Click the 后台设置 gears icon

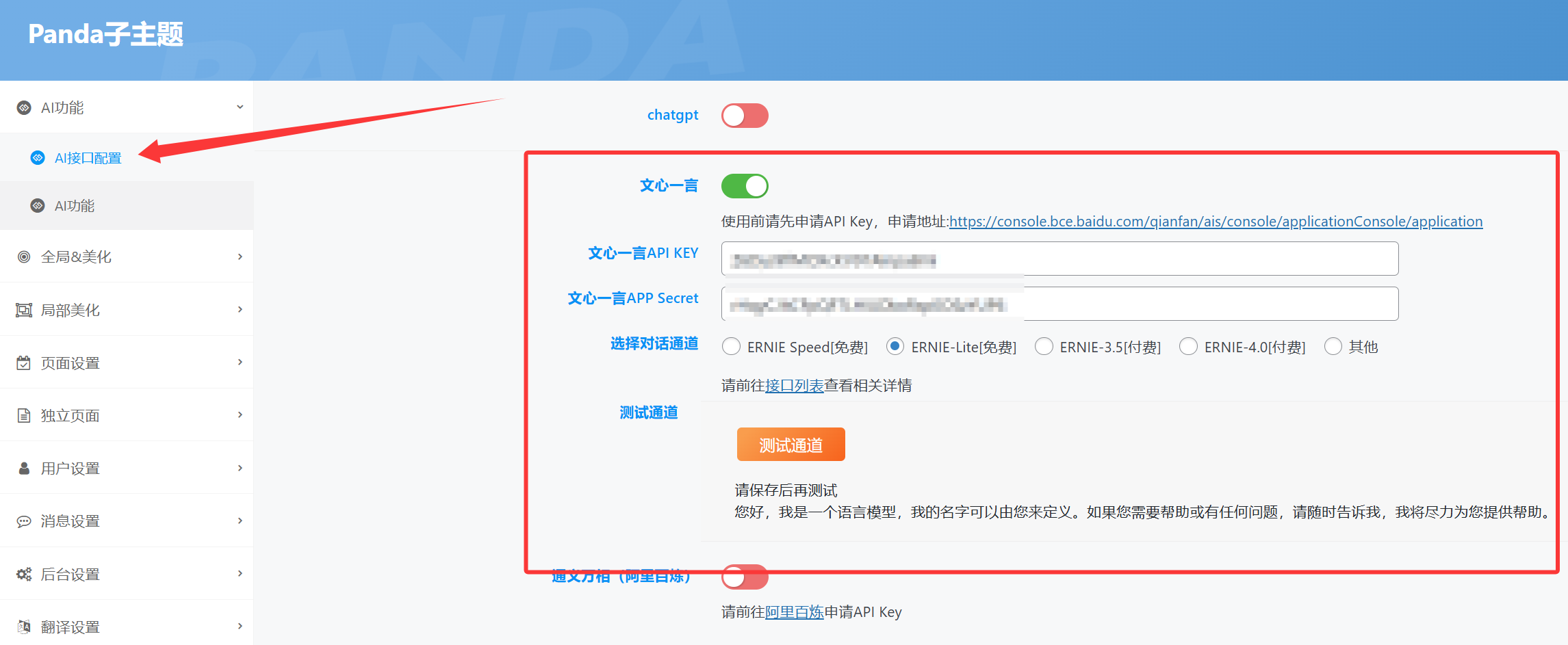24,574
